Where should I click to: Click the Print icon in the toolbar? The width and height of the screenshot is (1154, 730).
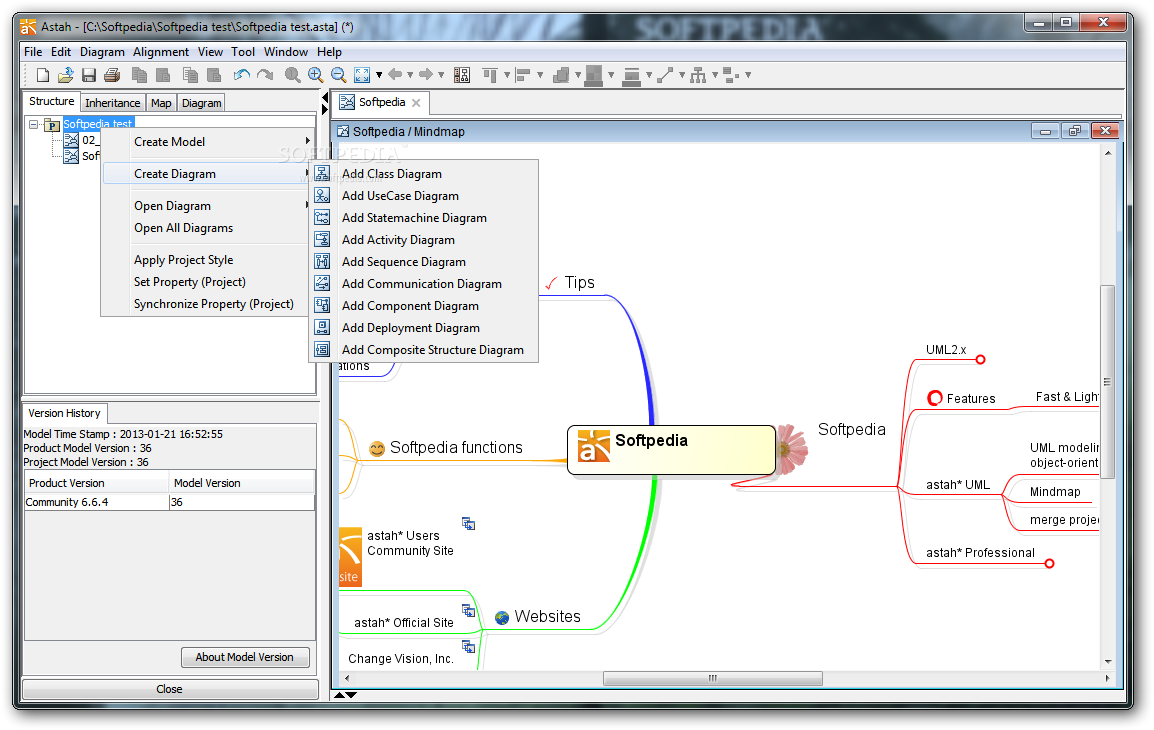point(112,75)
